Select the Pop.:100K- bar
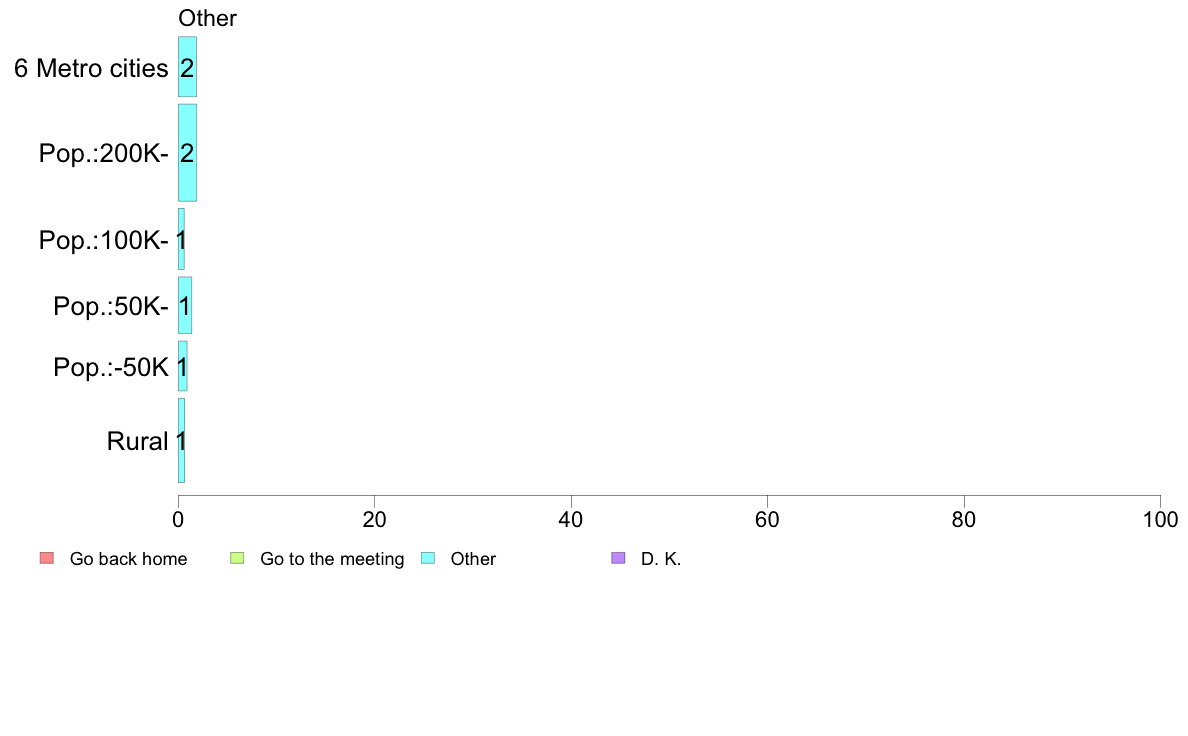 (x=181, y=240)
